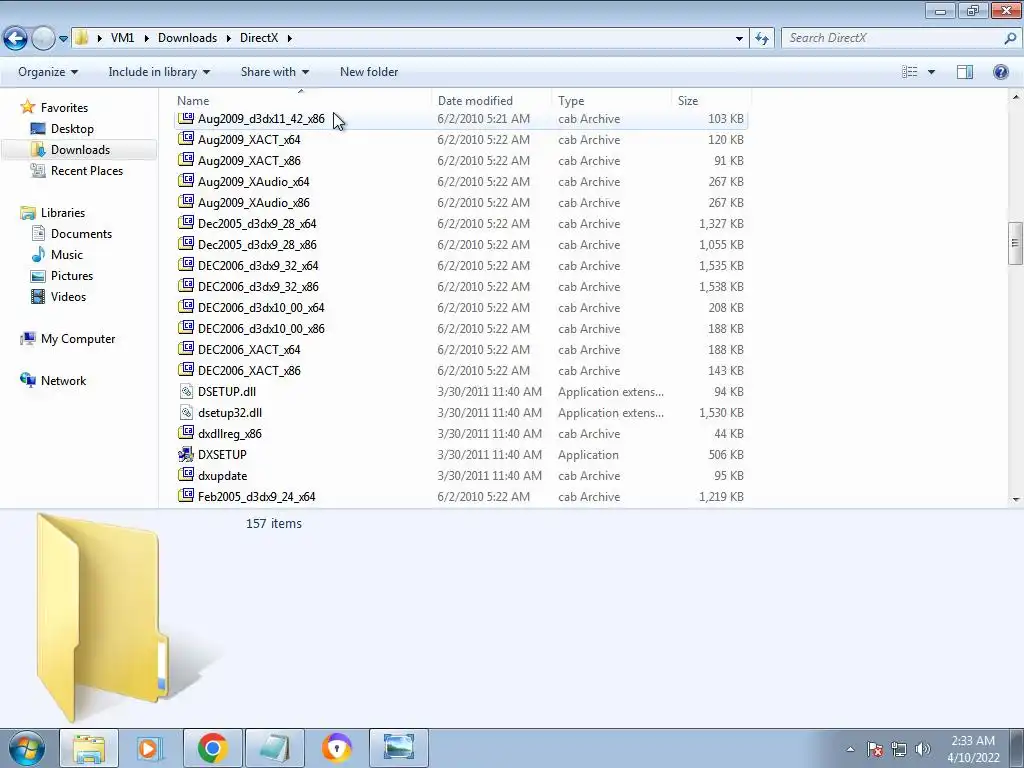1024x768 pixels.
Task: Select DEC2006_d3dx10_00_x86 file name
Action: pyautogui.click(x=261, y=328)
